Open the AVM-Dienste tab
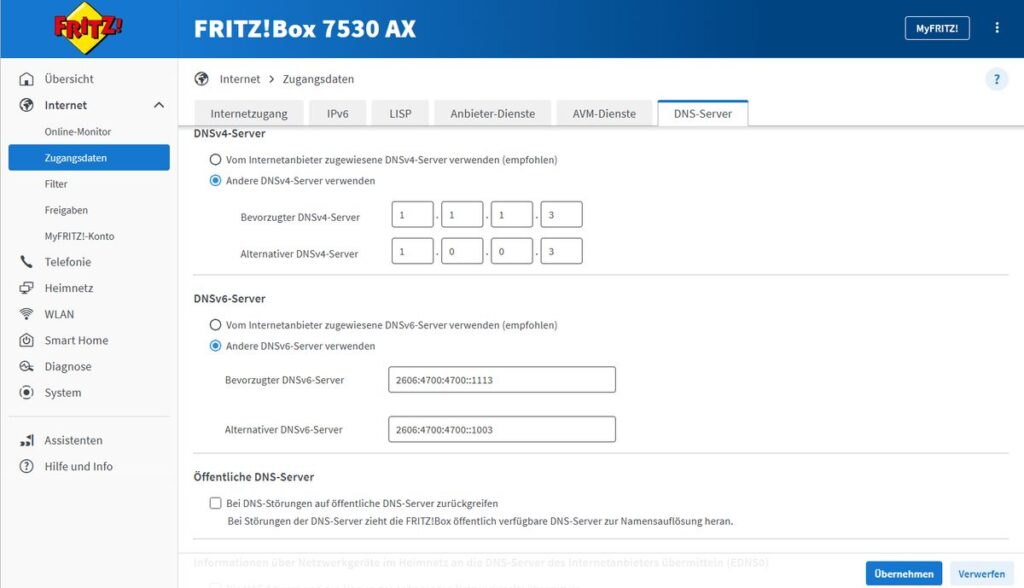This screenshot has width=1024, height=588. pyautogui.click(x=604, y=113)
